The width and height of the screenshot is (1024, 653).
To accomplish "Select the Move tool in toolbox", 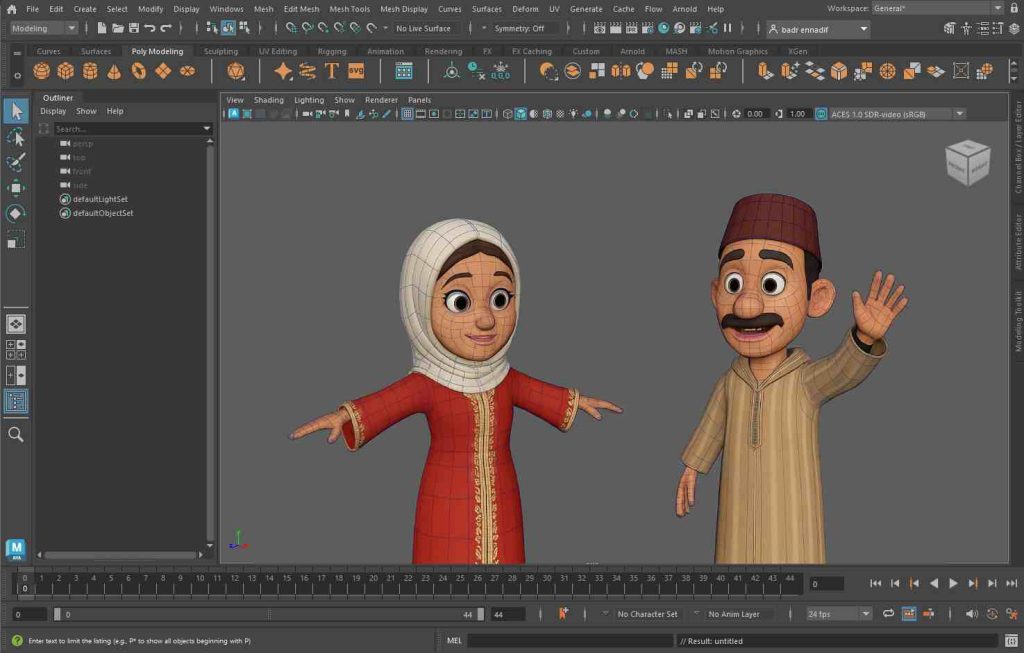I will pos(16,188).
